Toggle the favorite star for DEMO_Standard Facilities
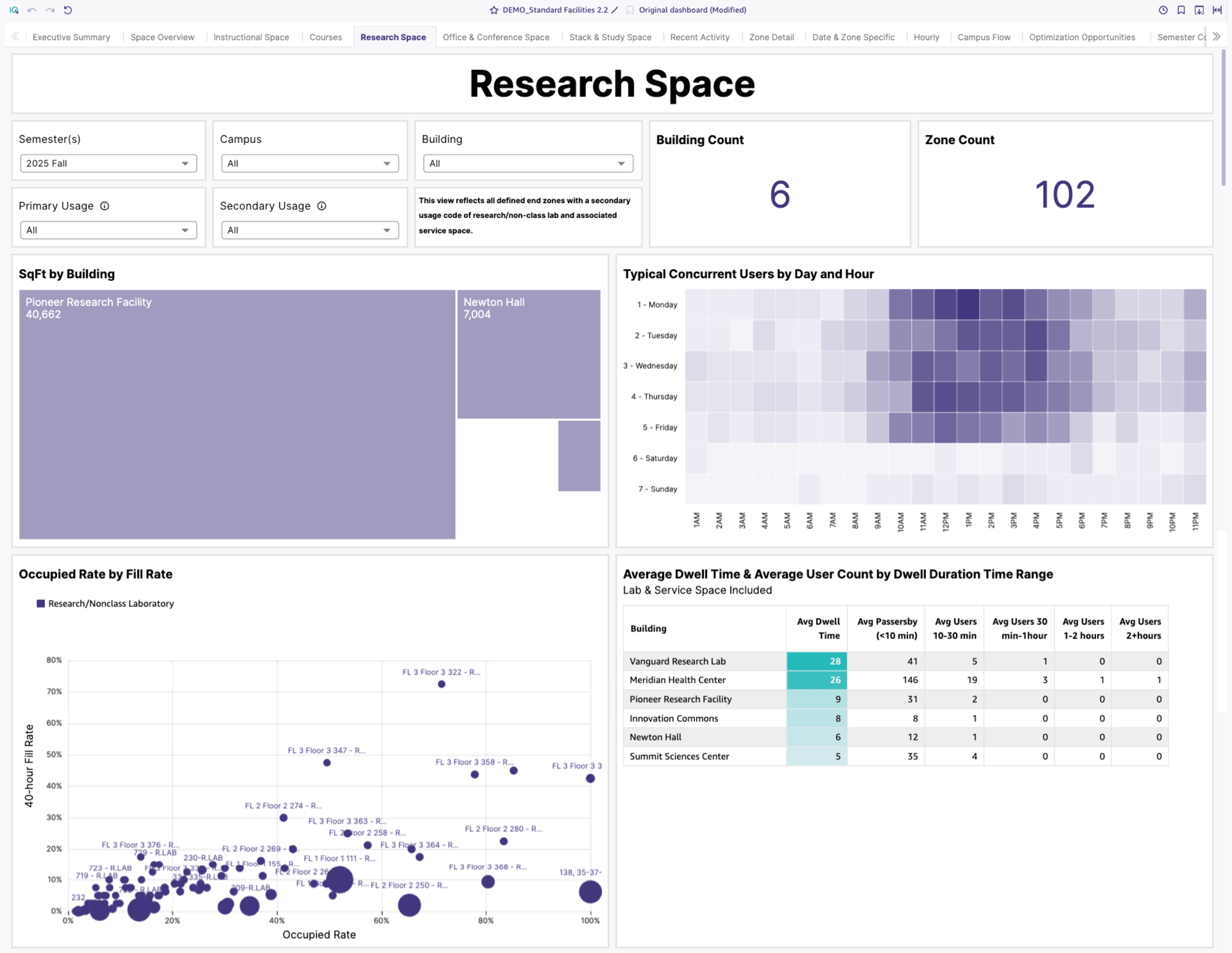The width and height of the screenshot is (1232, 953). pyautogui.click(x=493, y=10)
